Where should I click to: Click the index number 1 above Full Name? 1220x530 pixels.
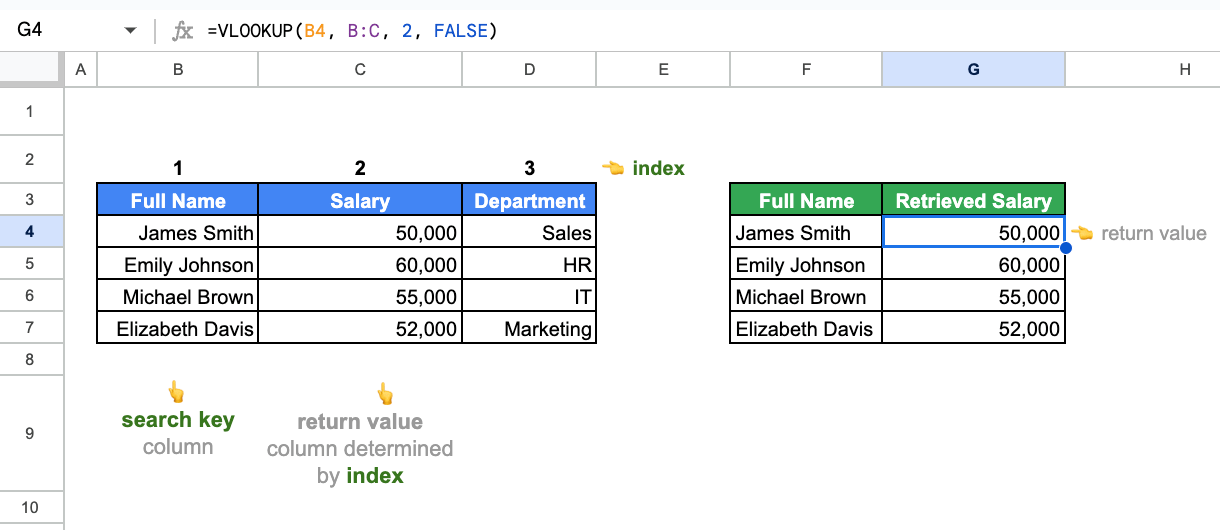pyautogui.click(x=178, y=168)
